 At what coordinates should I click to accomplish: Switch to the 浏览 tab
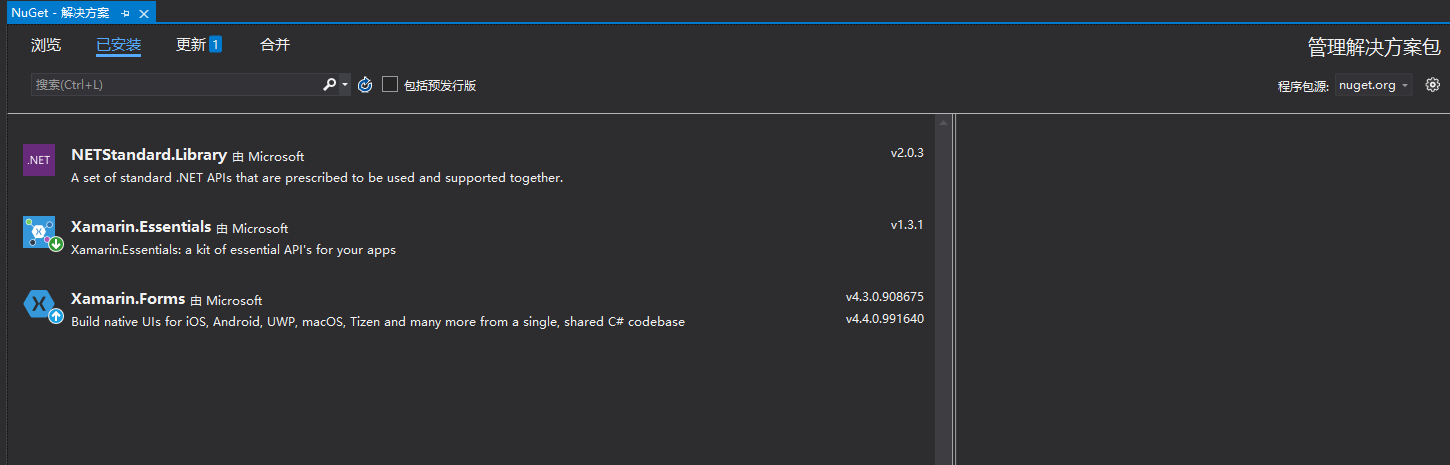pyautogui.click(x=46, y=45)
